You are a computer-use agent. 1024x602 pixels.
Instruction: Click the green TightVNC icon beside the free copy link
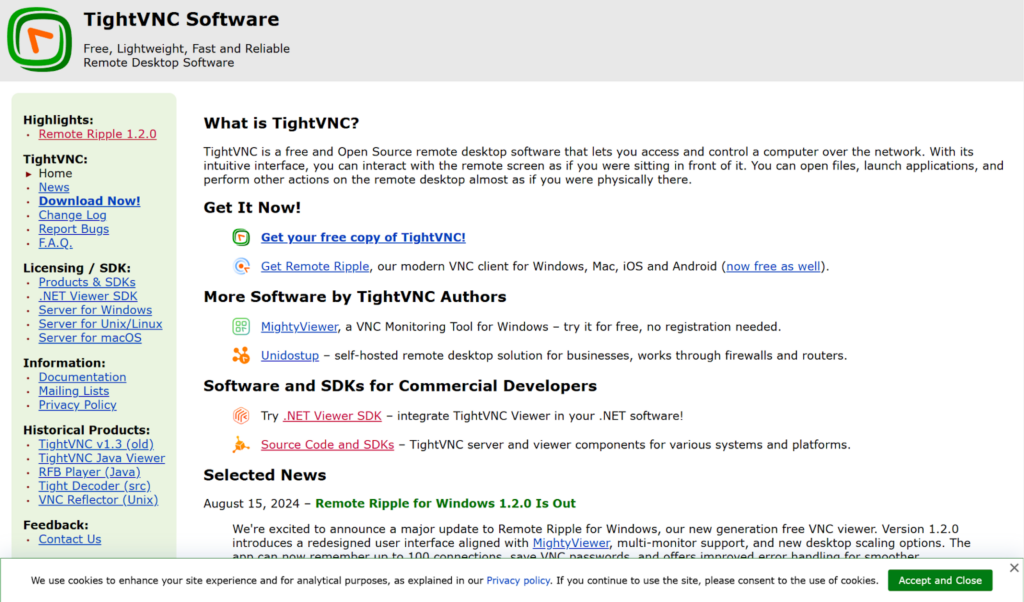coord(241,237)
